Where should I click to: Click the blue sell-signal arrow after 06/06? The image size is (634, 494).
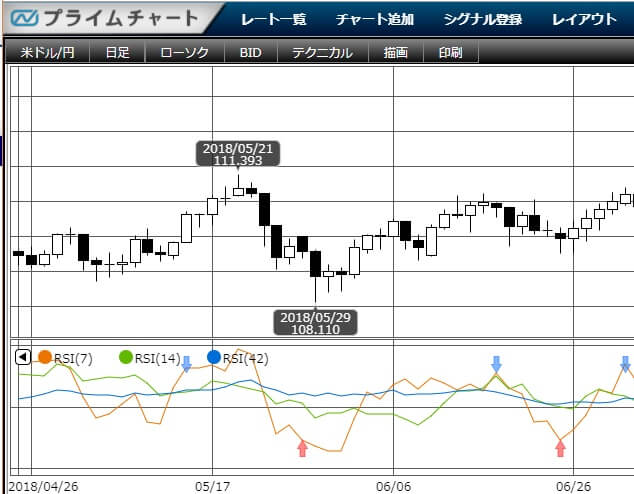click(x=497, y=364)
